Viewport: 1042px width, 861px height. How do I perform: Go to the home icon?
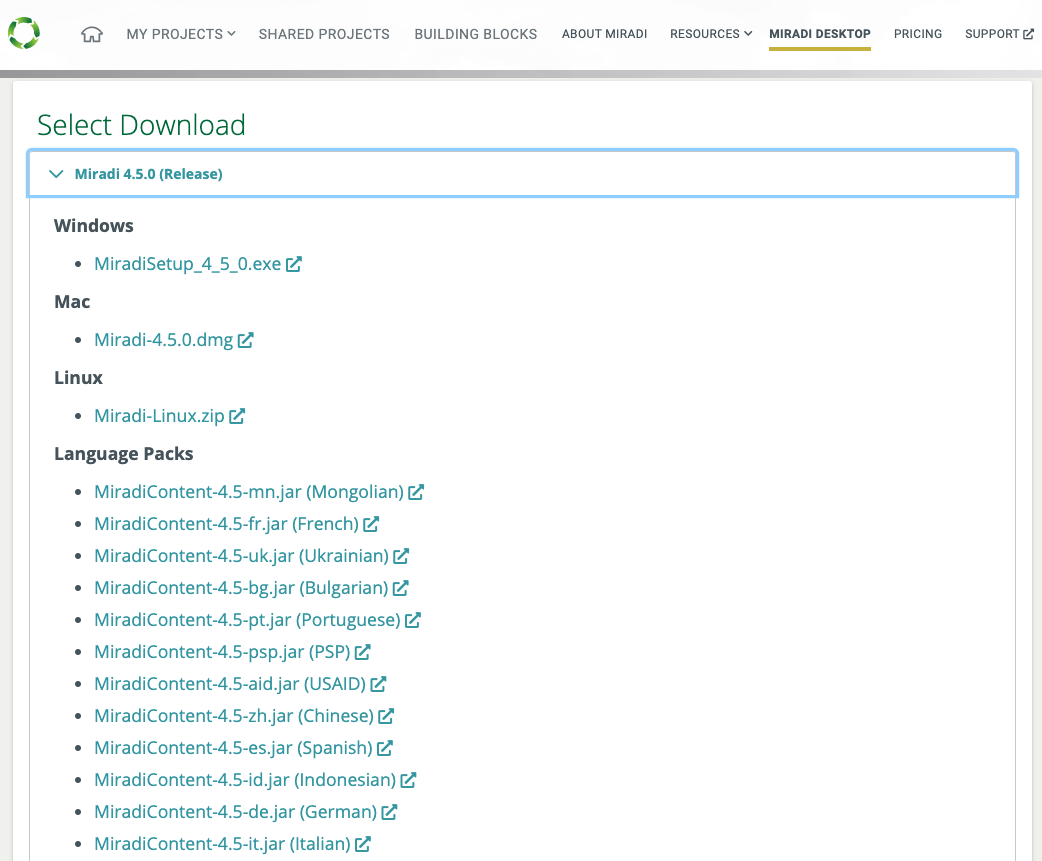coord(92,34)
